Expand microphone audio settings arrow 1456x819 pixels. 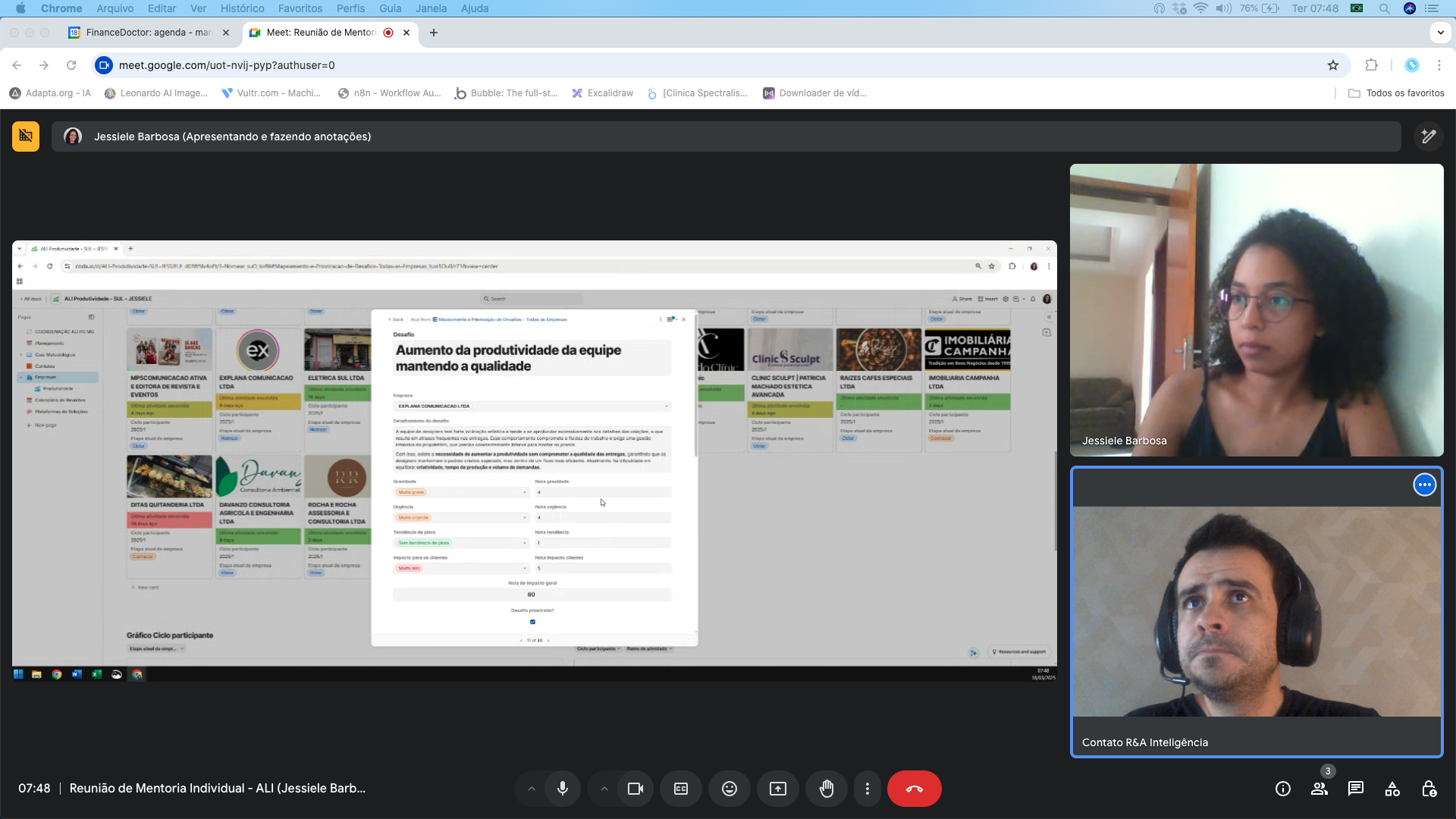[x=532, y=789]
